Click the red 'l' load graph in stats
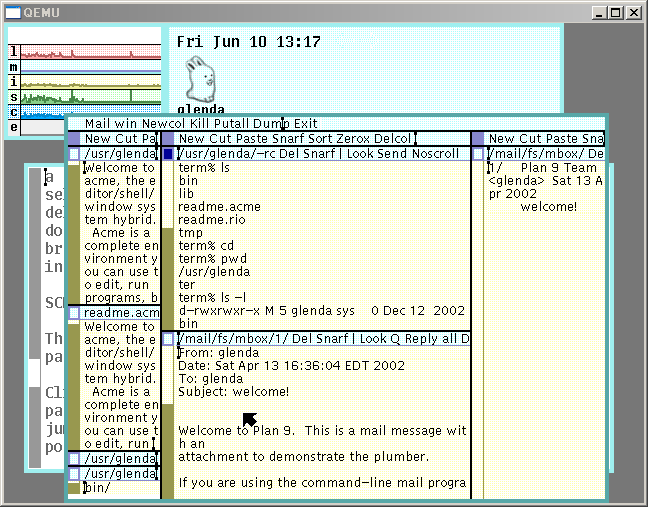Screen dimensions: 648x507 91,52
